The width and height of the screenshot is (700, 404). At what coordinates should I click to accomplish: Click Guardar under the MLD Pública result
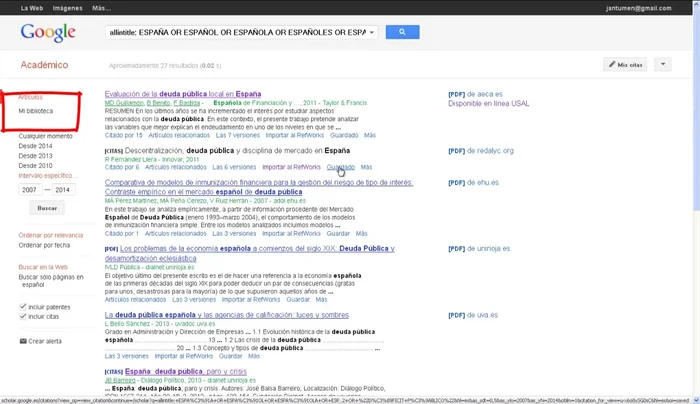click(x=298, y=300)
